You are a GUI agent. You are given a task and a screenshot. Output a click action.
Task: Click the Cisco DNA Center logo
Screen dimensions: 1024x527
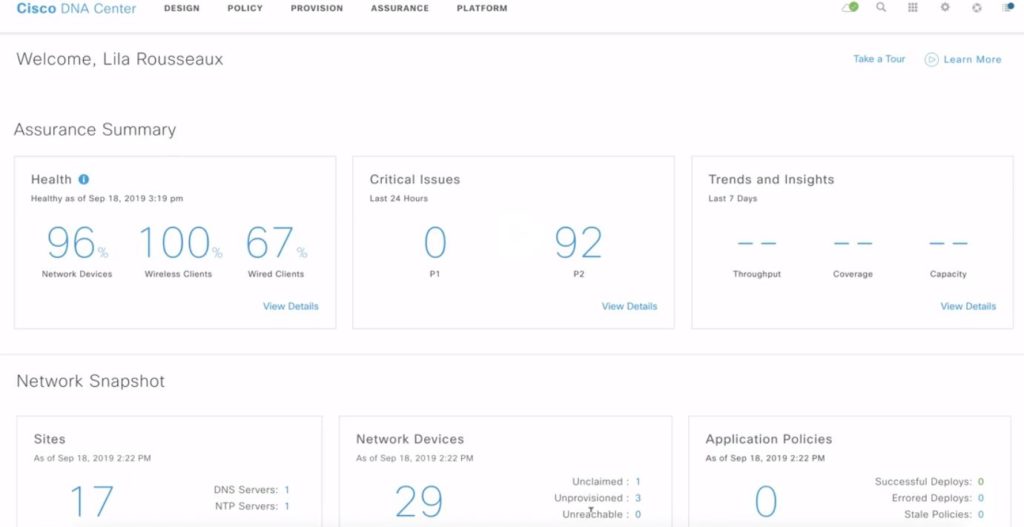tap(76, 8)
